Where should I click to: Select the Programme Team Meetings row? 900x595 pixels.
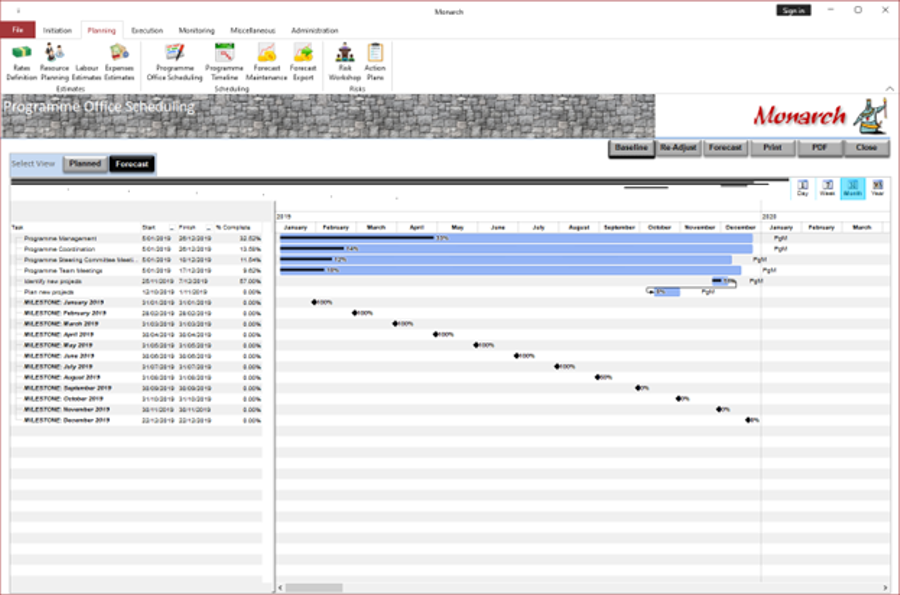137,270
